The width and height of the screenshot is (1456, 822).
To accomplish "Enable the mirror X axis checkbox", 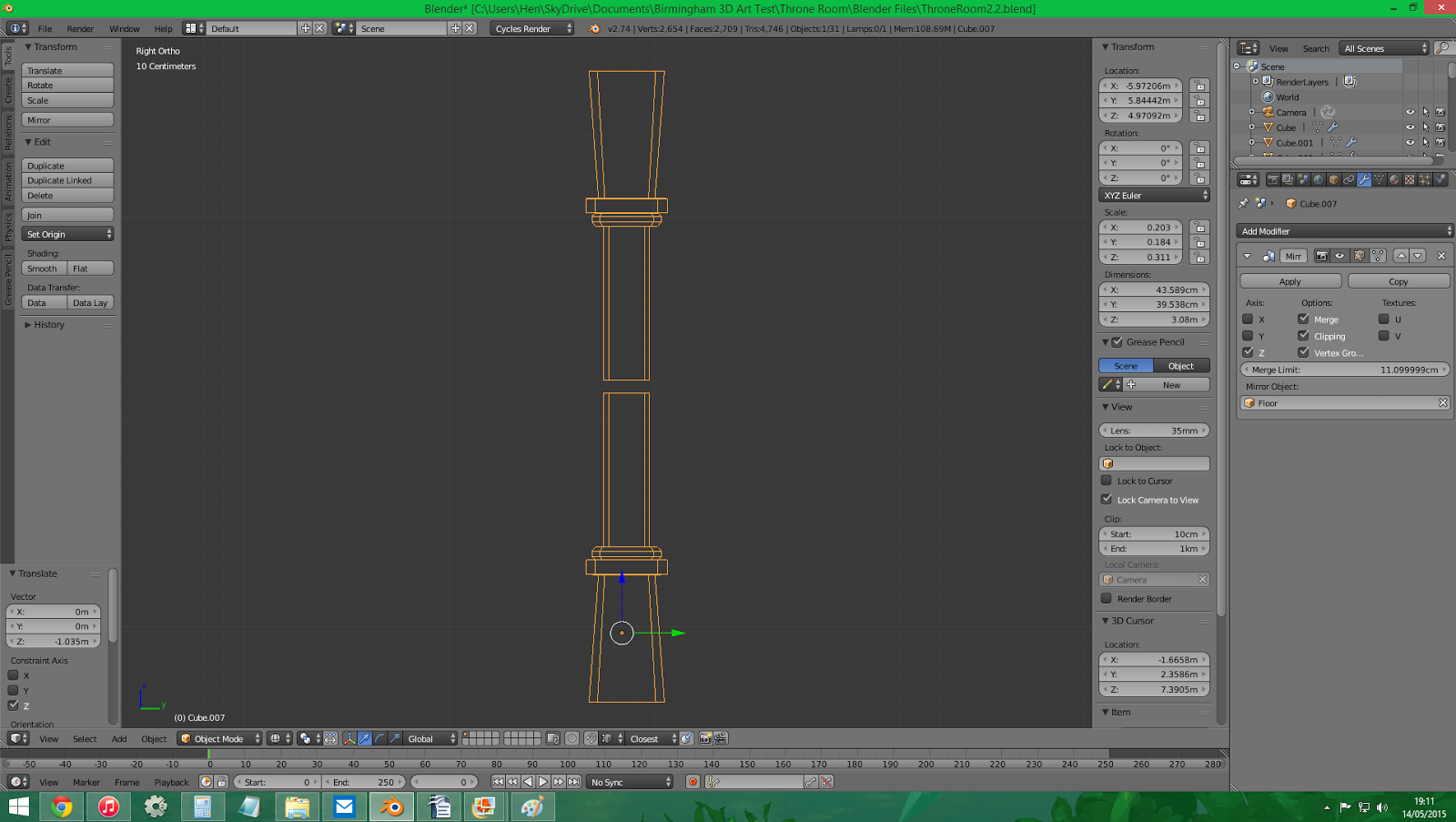I will coord(1248,320).
